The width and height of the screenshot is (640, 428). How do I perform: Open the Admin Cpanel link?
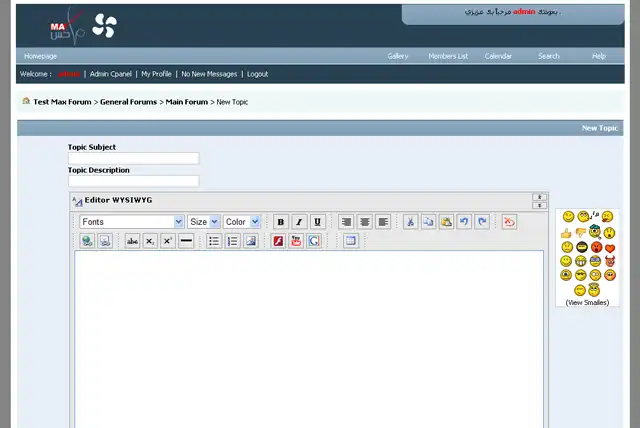tap(111, 74)
